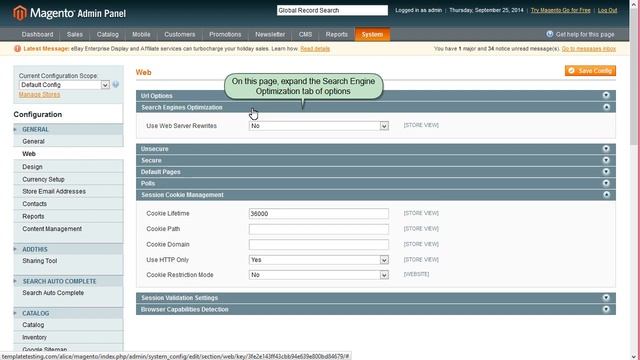This screenshot has width=640, height=360.
Task: Open the CMS menu
Action: (305, 34)
